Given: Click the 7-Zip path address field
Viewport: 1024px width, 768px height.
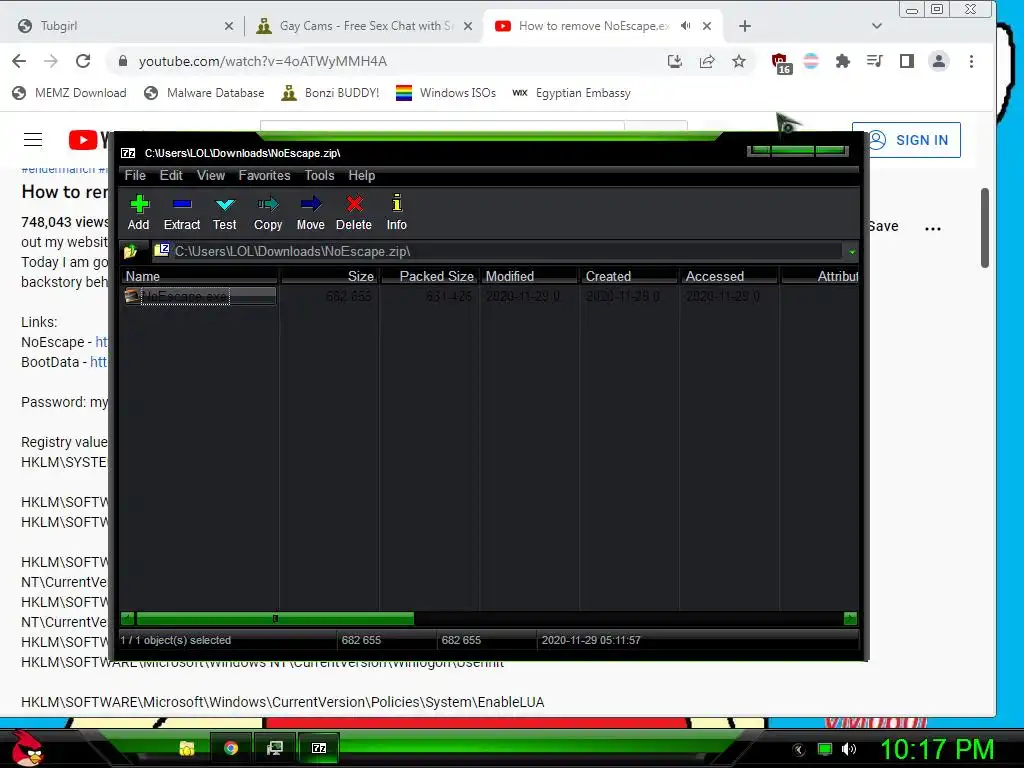Looking at the screenshot, I should [498, 251].
